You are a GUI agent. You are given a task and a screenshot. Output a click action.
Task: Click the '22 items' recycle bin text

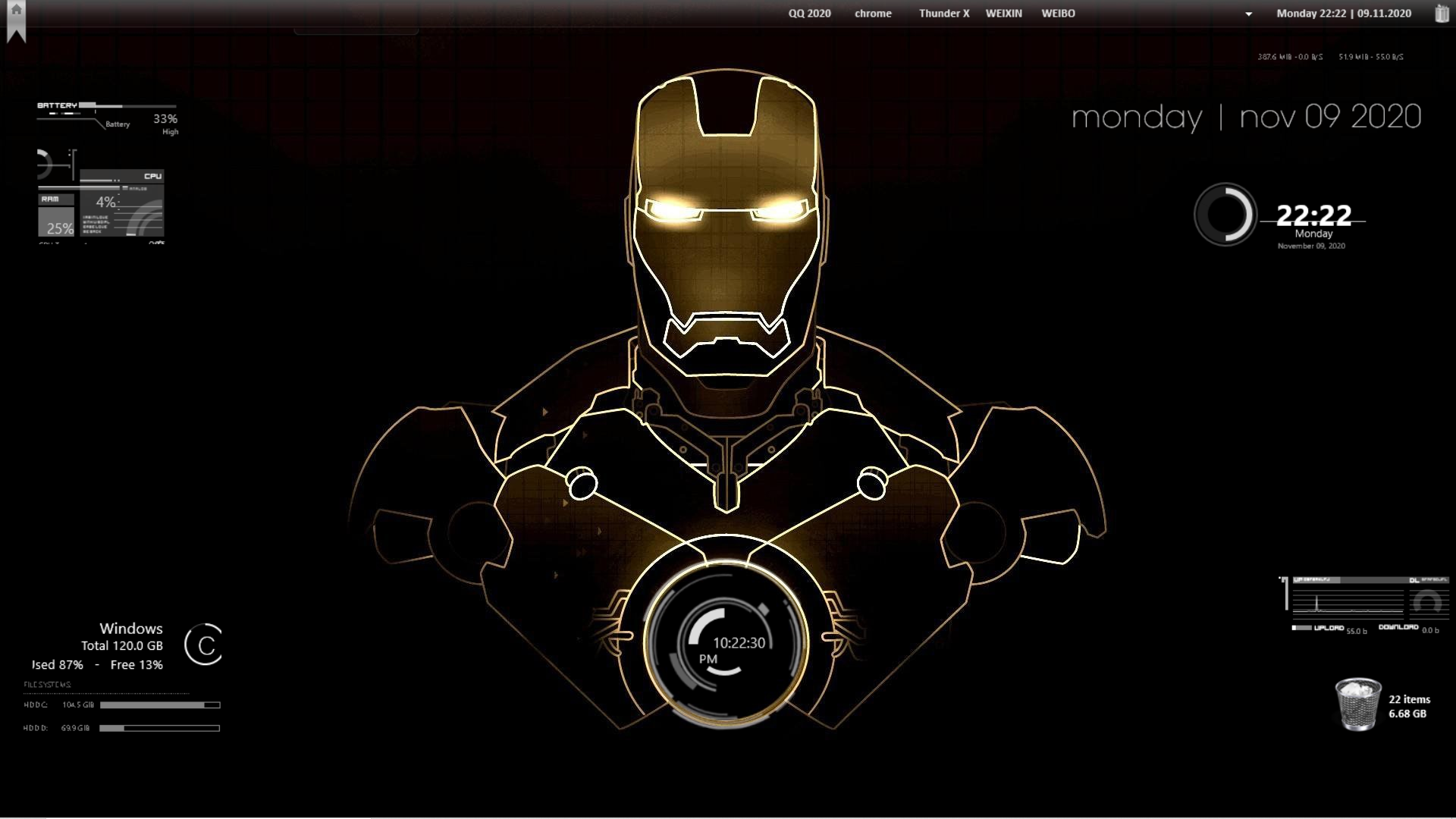click(1410, 699)
